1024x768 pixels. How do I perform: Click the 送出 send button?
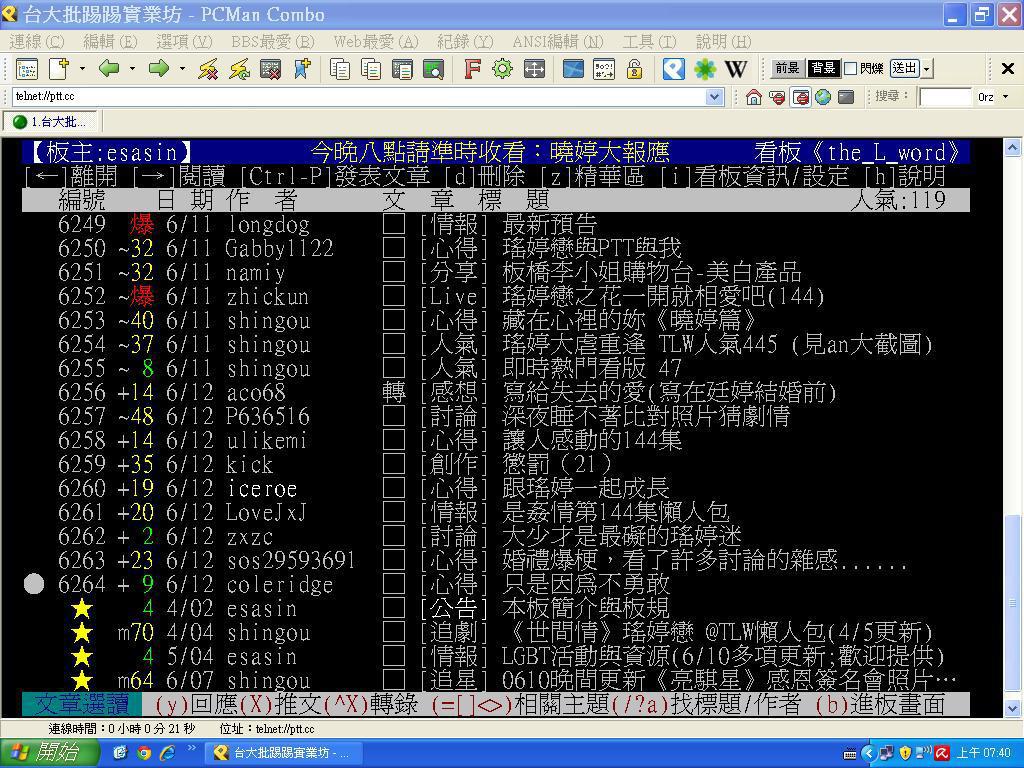pyautogui.click(x=904, y=69)
